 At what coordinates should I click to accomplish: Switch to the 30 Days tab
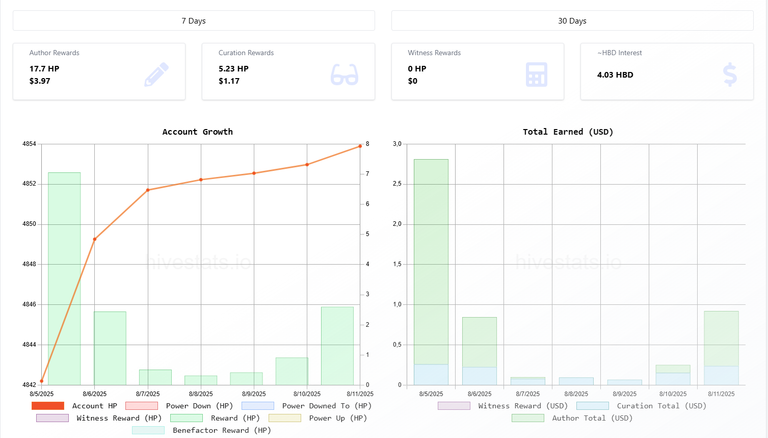coord(572,21)
